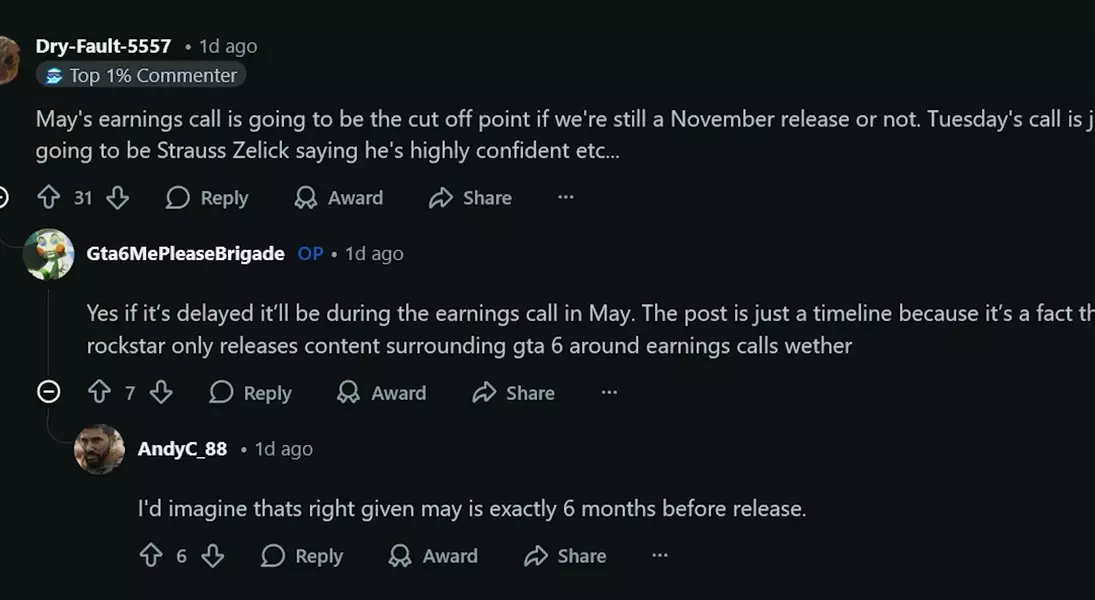Open Dry-Fault-5557's user profile
Image resolution: width=1095 pixels, height=600 pixels.
(x=103, y=46)
